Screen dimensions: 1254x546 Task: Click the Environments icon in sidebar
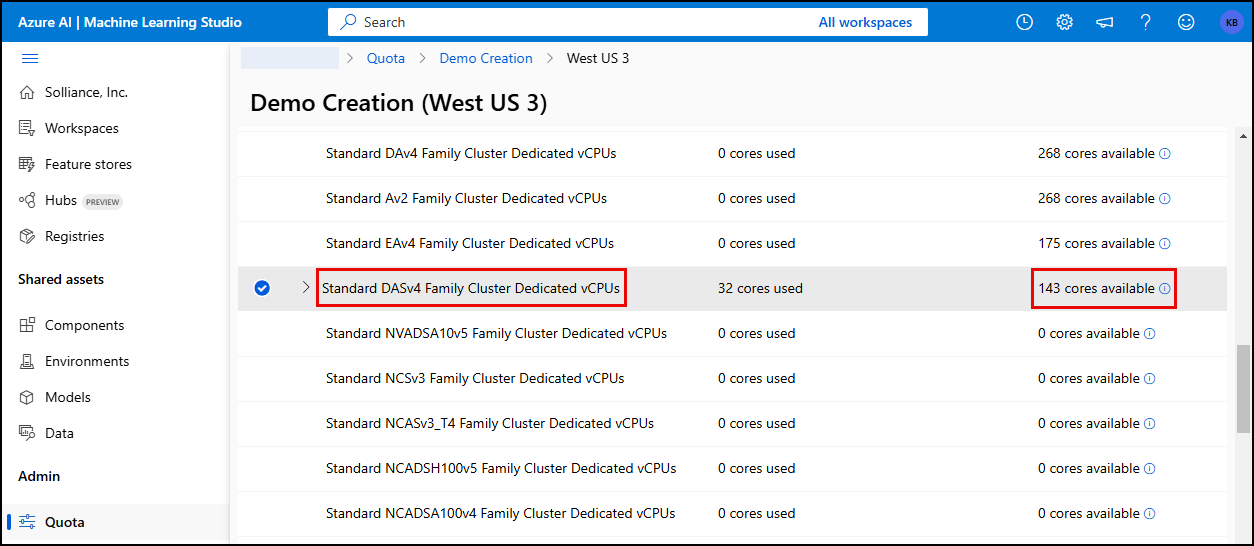click(x=27, y=361)
